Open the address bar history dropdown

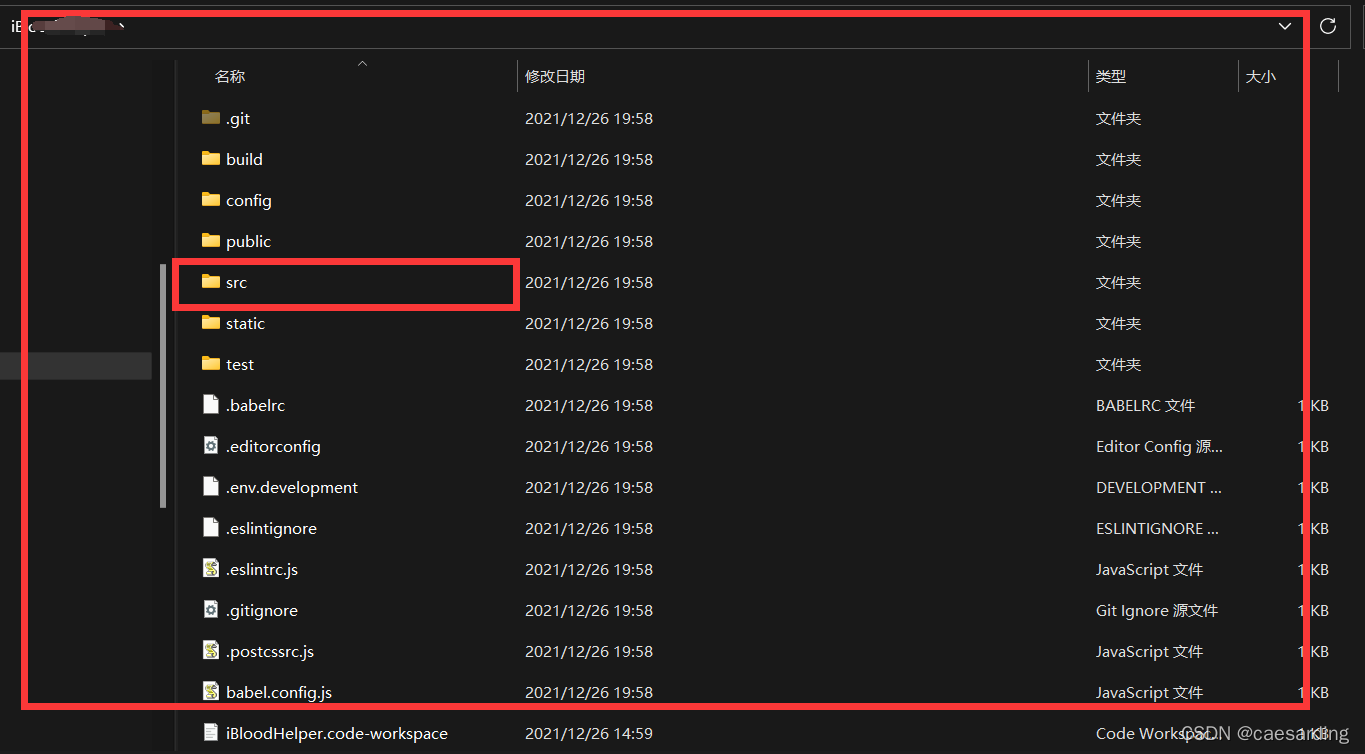pos(1285,26)
